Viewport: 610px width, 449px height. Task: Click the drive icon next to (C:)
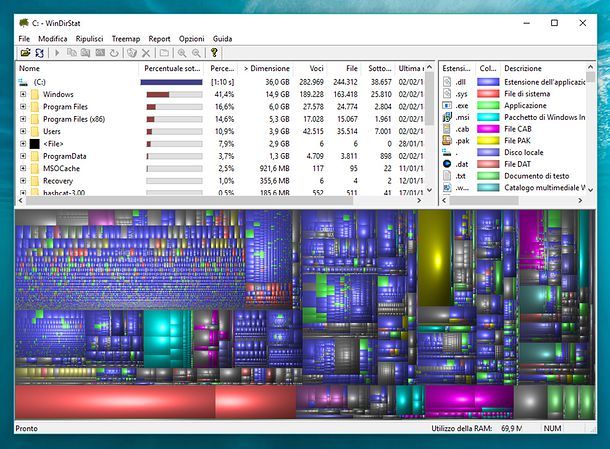[23, 82]
